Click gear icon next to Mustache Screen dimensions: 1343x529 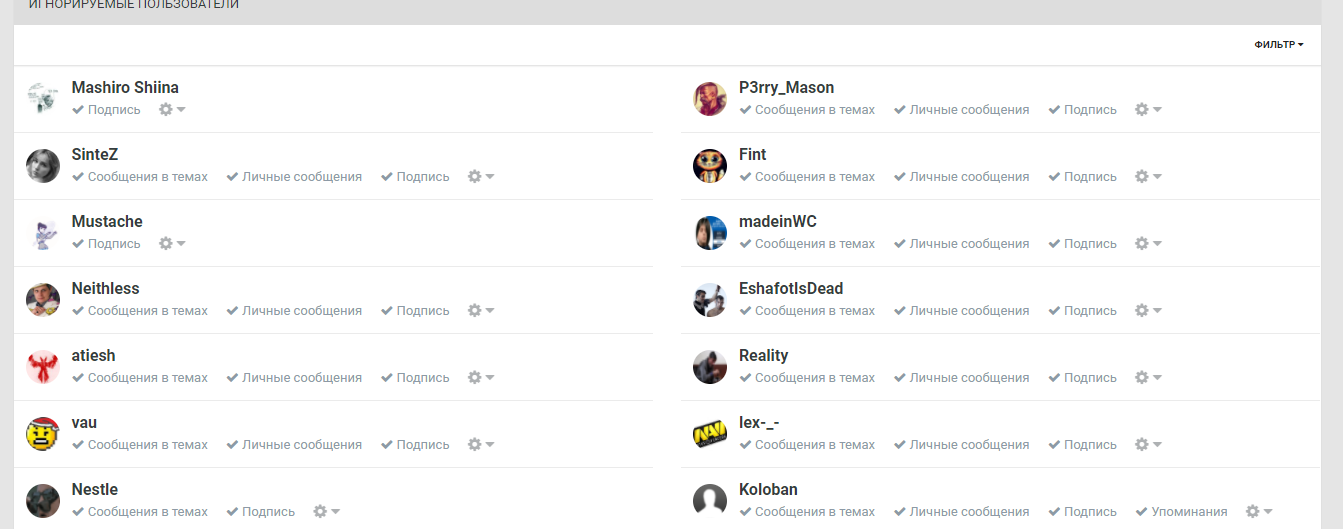click(172, 244)
